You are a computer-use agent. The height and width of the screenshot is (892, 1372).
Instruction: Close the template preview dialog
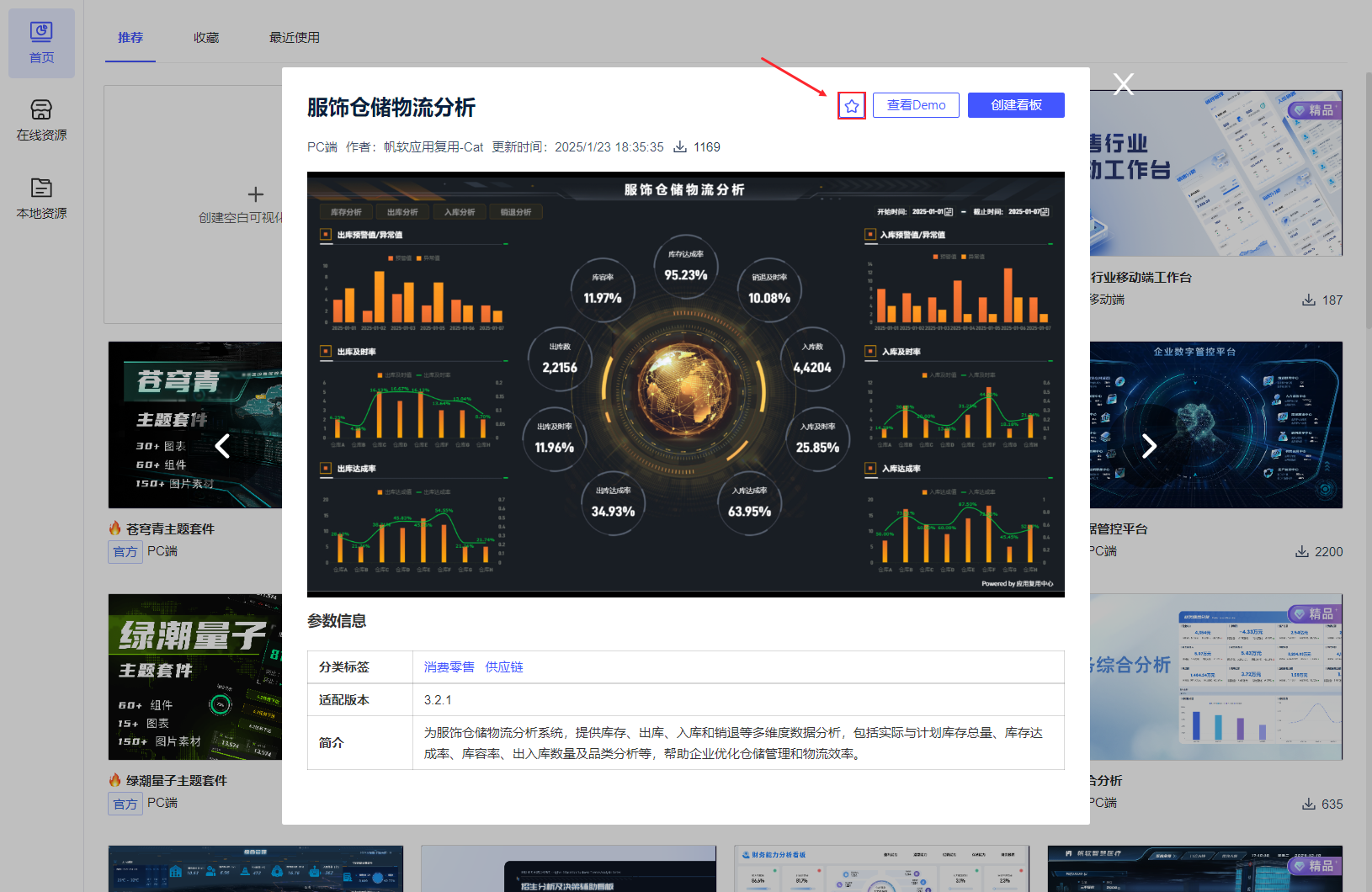(x=1124, y=83)
